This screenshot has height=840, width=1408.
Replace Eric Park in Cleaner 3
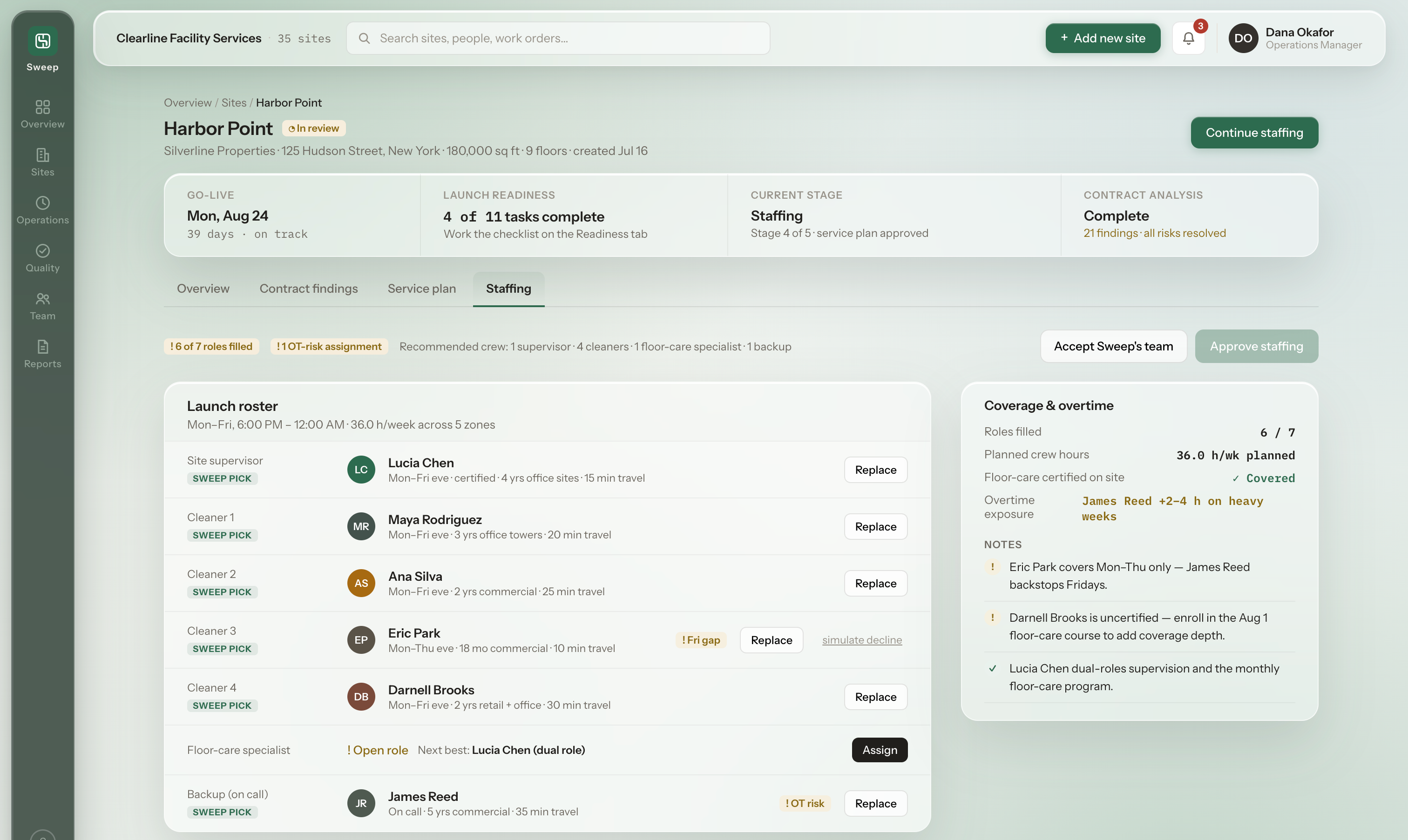click(771, 639)
